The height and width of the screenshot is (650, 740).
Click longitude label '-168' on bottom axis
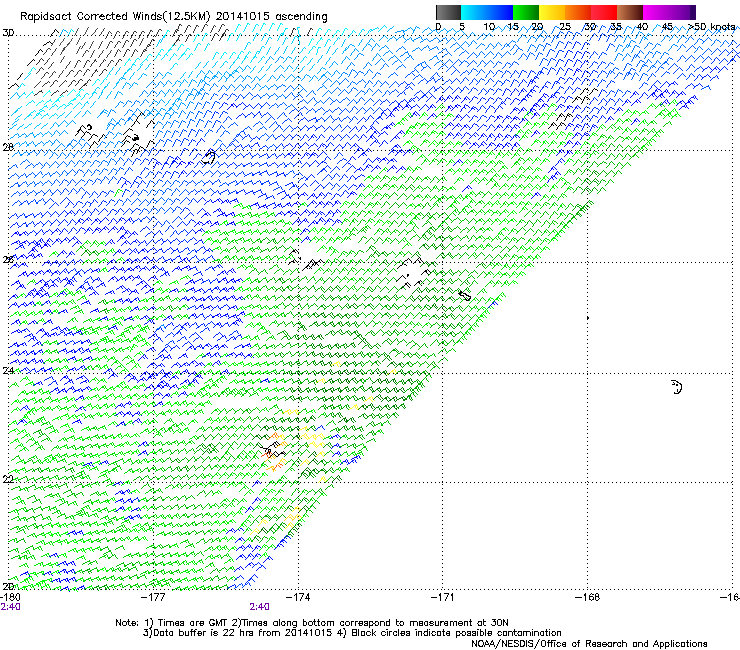click(588, 597)
